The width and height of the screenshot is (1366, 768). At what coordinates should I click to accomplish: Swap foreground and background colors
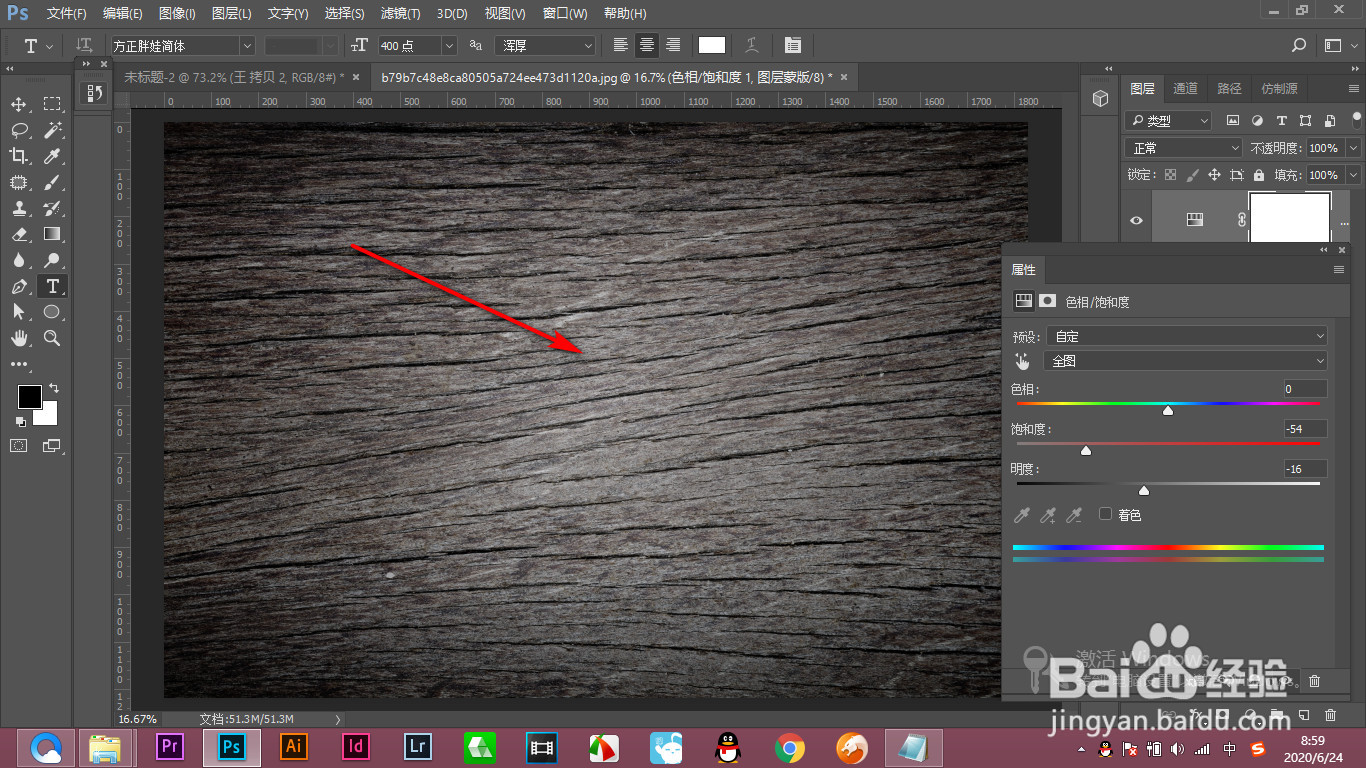54,388
